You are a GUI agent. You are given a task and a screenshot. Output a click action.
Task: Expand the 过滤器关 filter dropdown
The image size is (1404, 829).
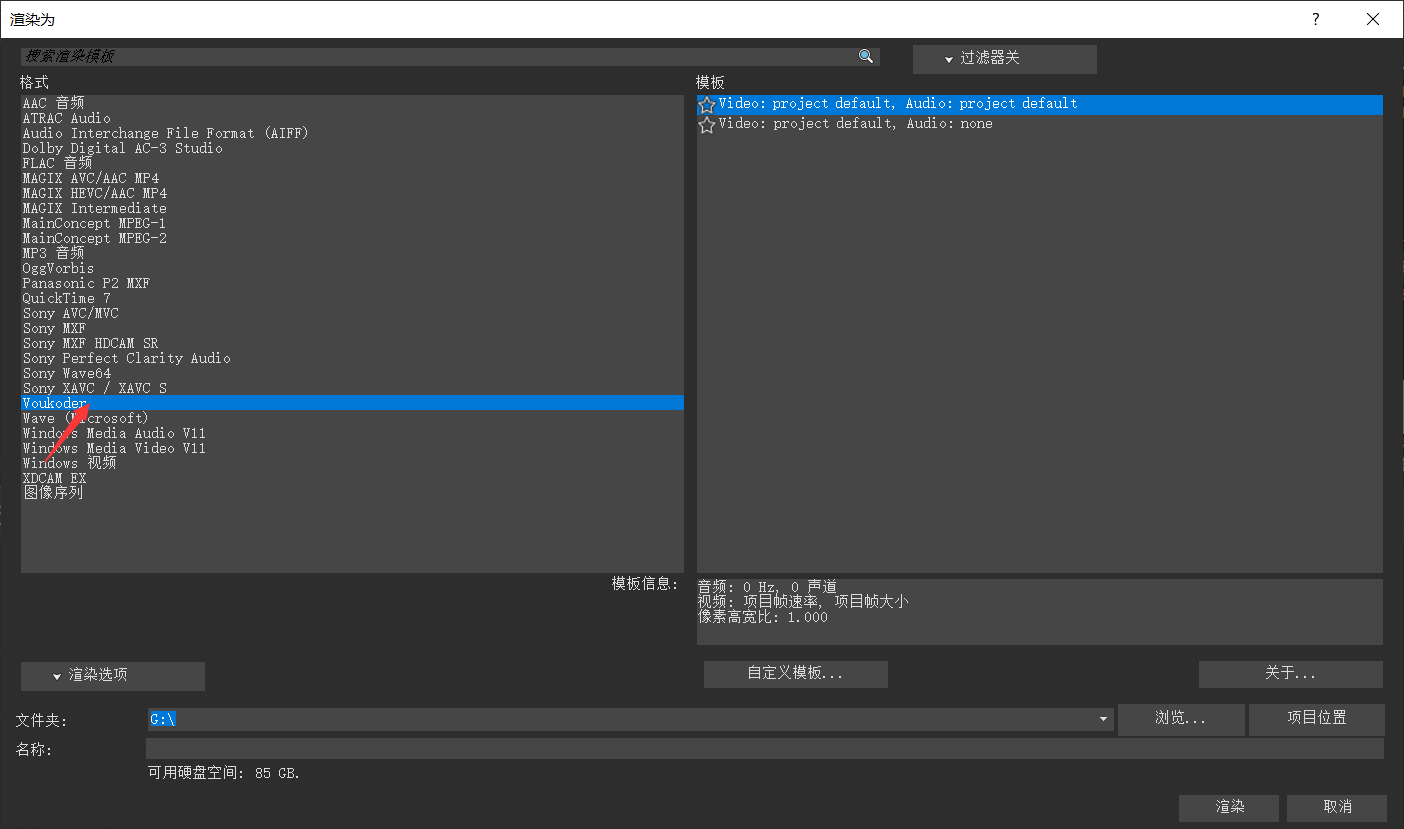click(1004, 59)
